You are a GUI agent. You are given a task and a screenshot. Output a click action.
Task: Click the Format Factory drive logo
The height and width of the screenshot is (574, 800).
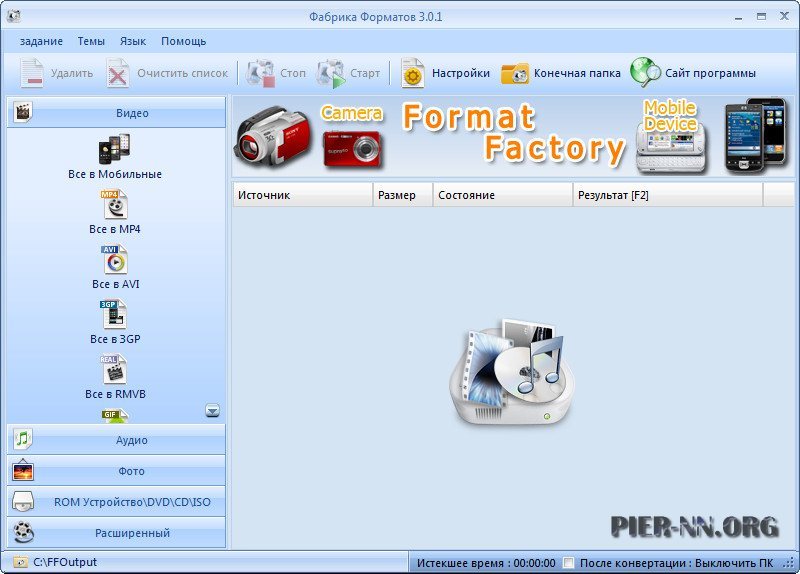[x=512, y=372]
